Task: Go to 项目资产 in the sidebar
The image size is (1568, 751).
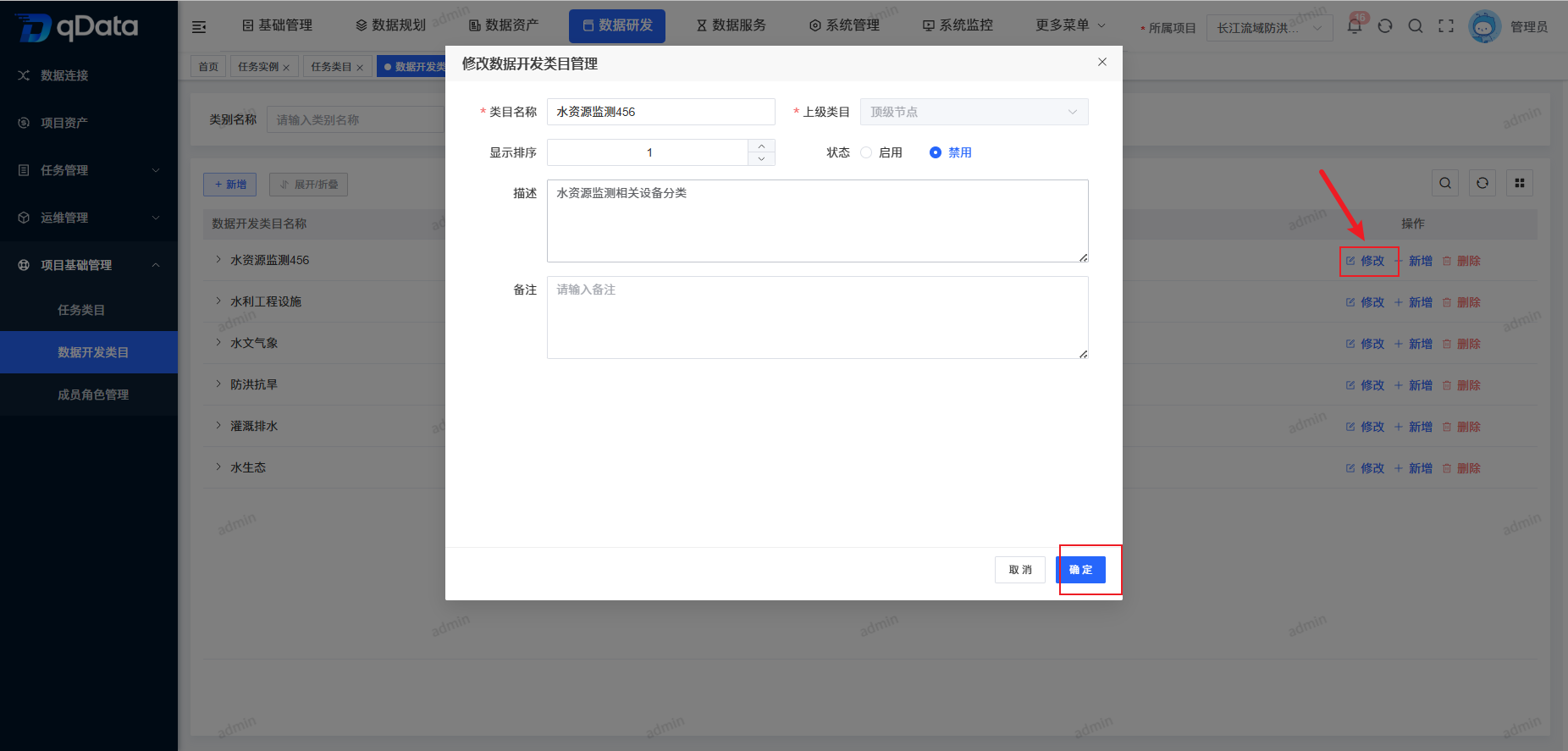Action: pyautogui.click(x=89, y=123)
